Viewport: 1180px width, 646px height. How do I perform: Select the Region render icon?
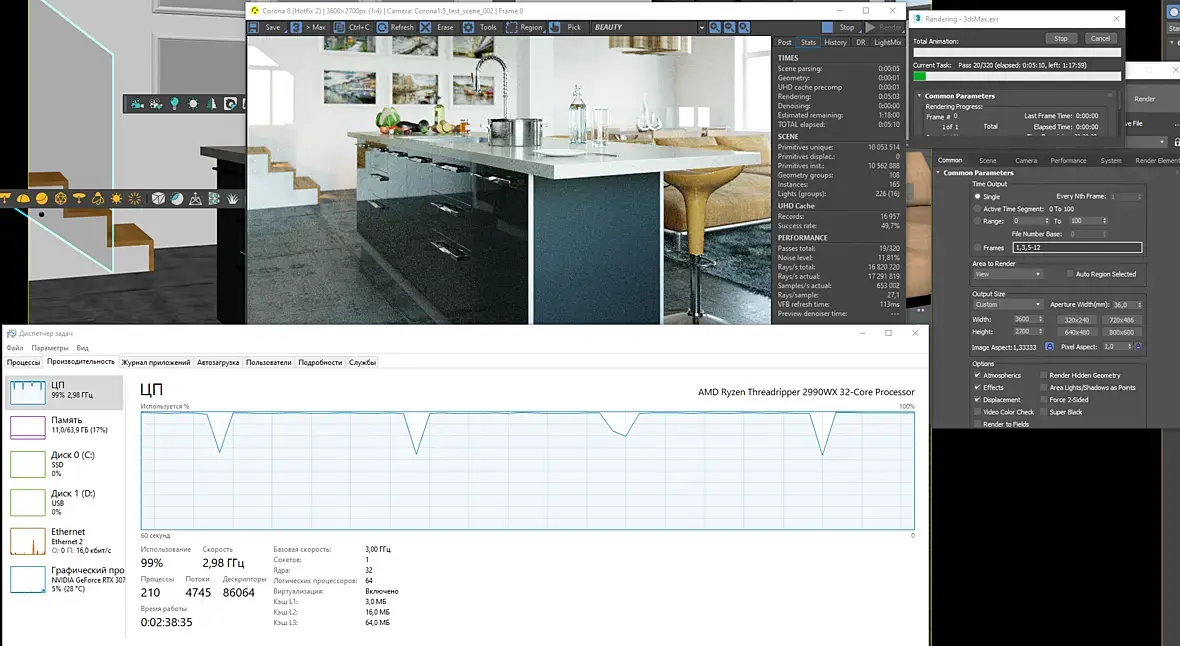(511, 27)
